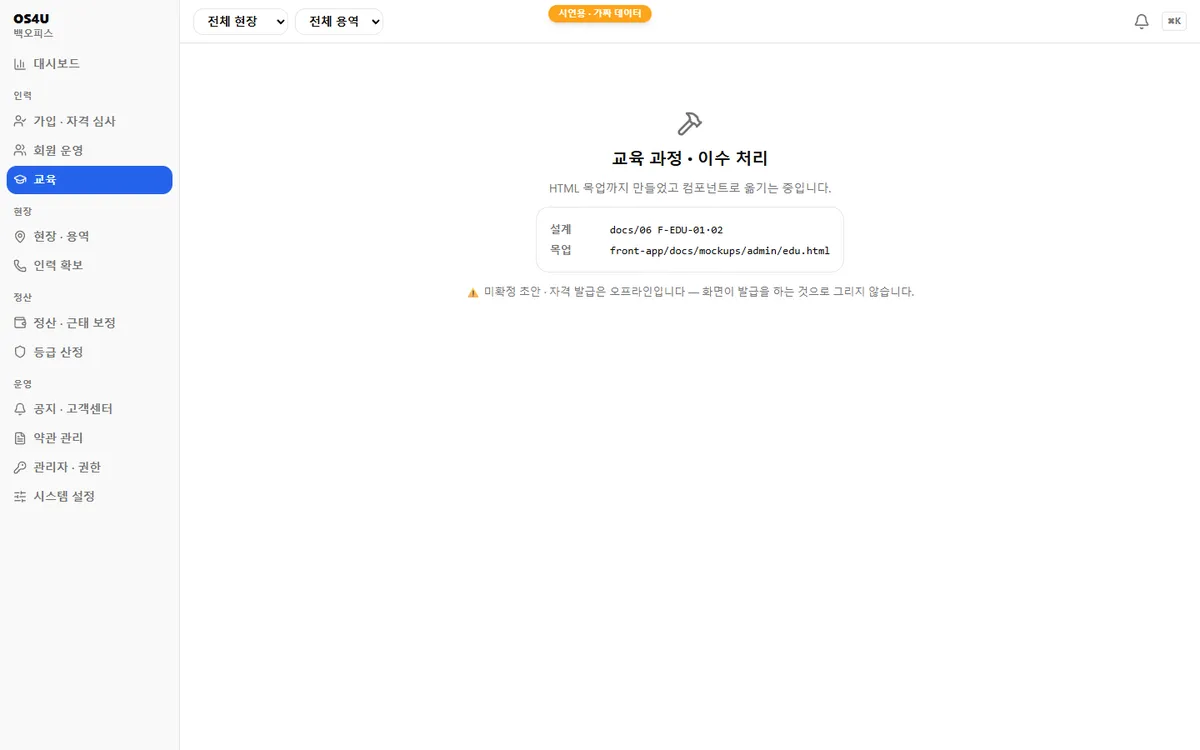Open 회원 운영 menu item

pyautogui.click(x=90, y=150)
